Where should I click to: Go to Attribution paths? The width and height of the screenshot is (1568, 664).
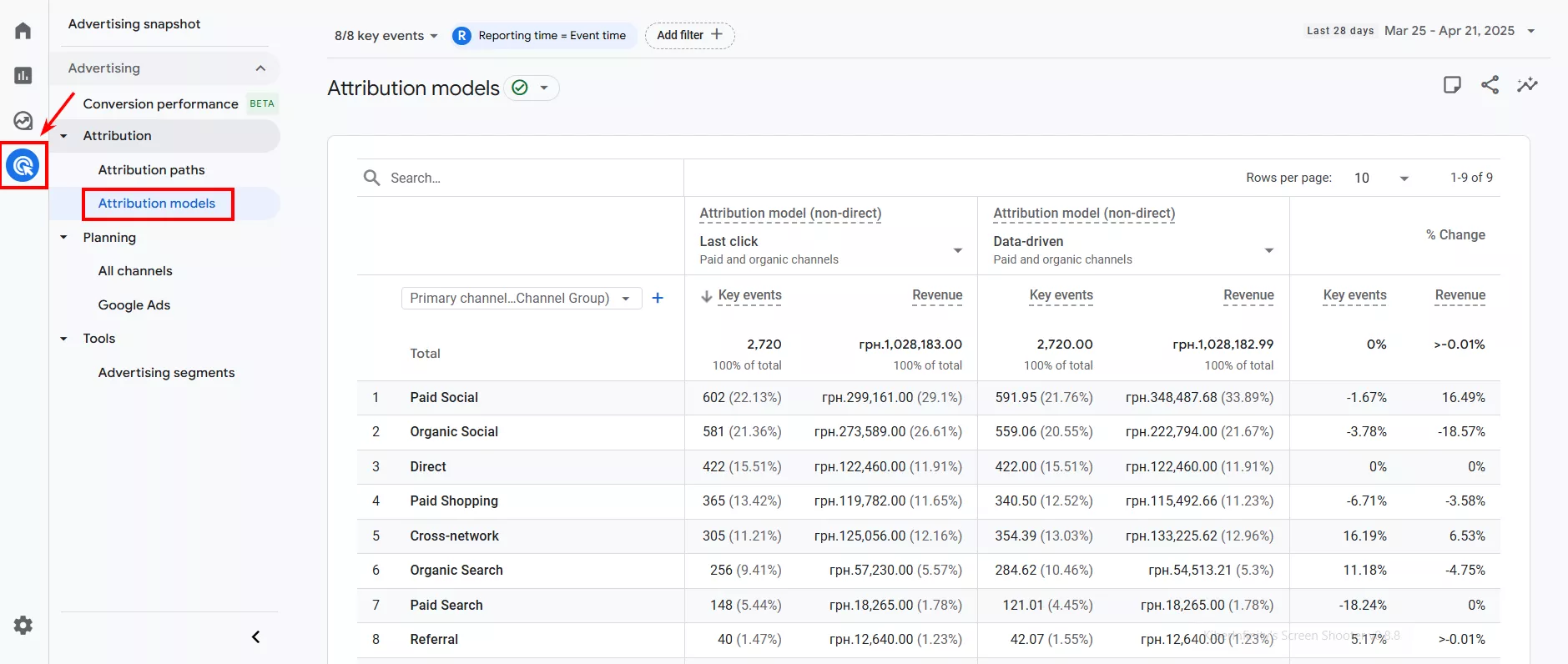point(152,169)
